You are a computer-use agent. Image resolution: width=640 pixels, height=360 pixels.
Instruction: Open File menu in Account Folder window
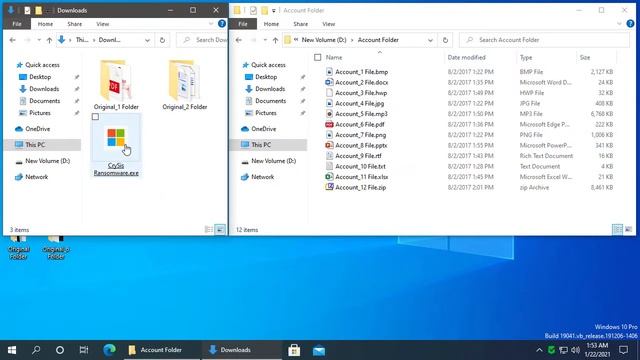click(x=243, y=24)
